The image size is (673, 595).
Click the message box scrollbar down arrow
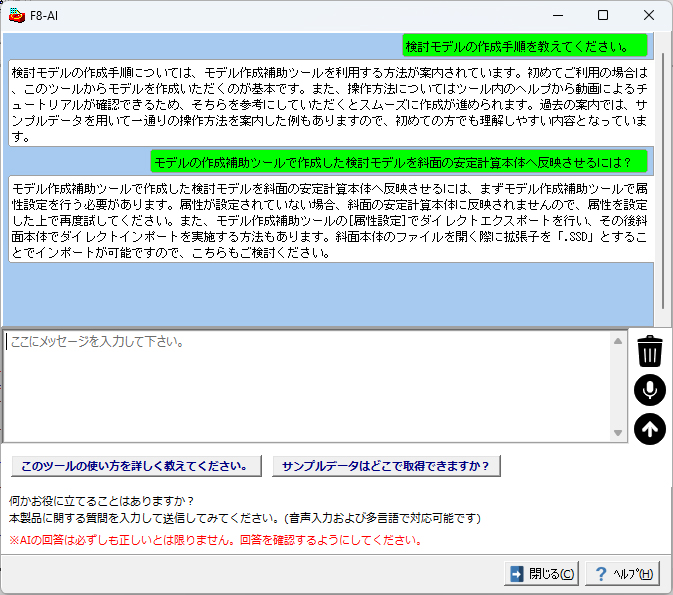click(x=619, y=432)
